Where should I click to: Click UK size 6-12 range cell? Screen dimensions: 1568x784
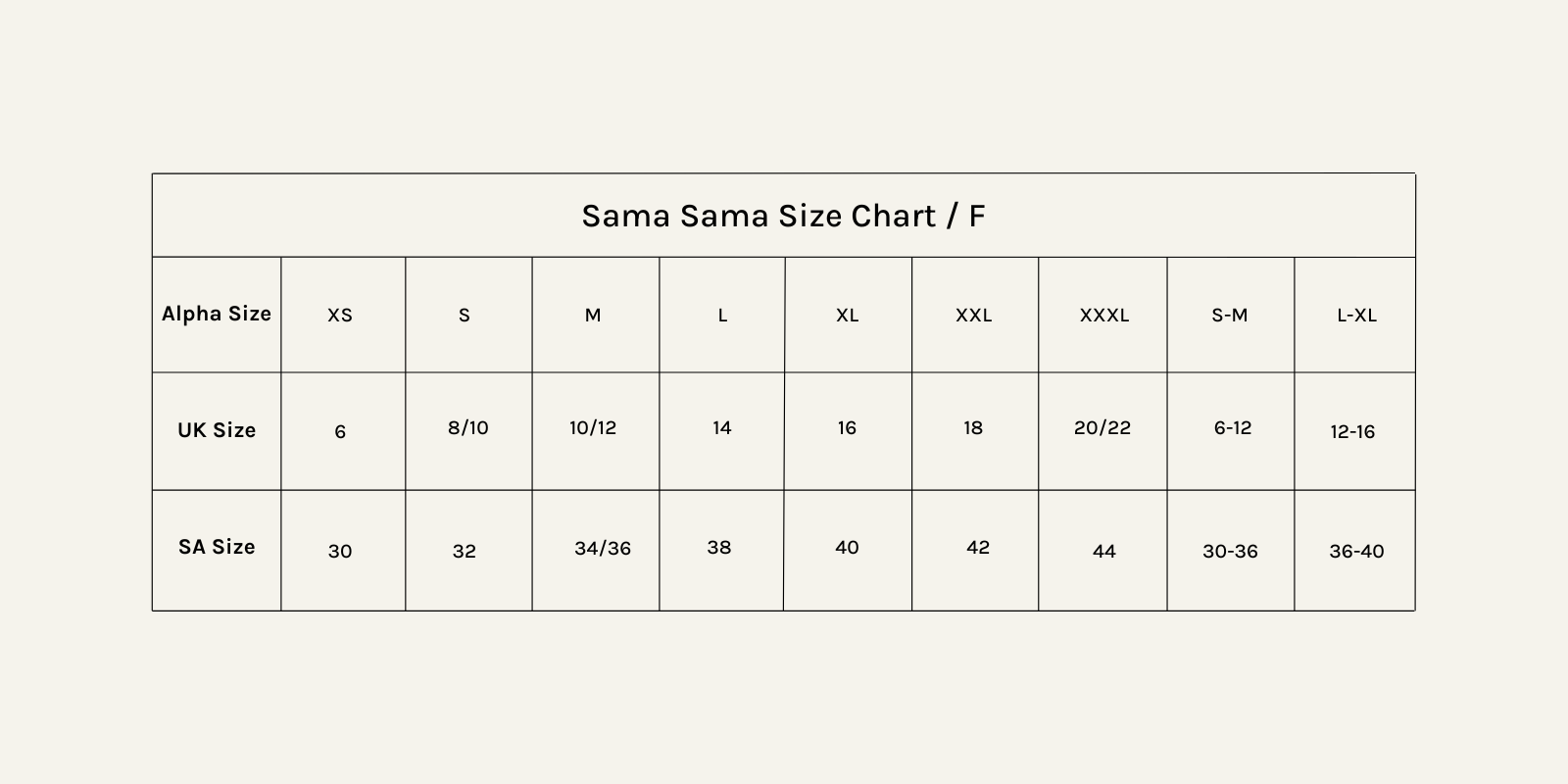tap(1233, 428)
